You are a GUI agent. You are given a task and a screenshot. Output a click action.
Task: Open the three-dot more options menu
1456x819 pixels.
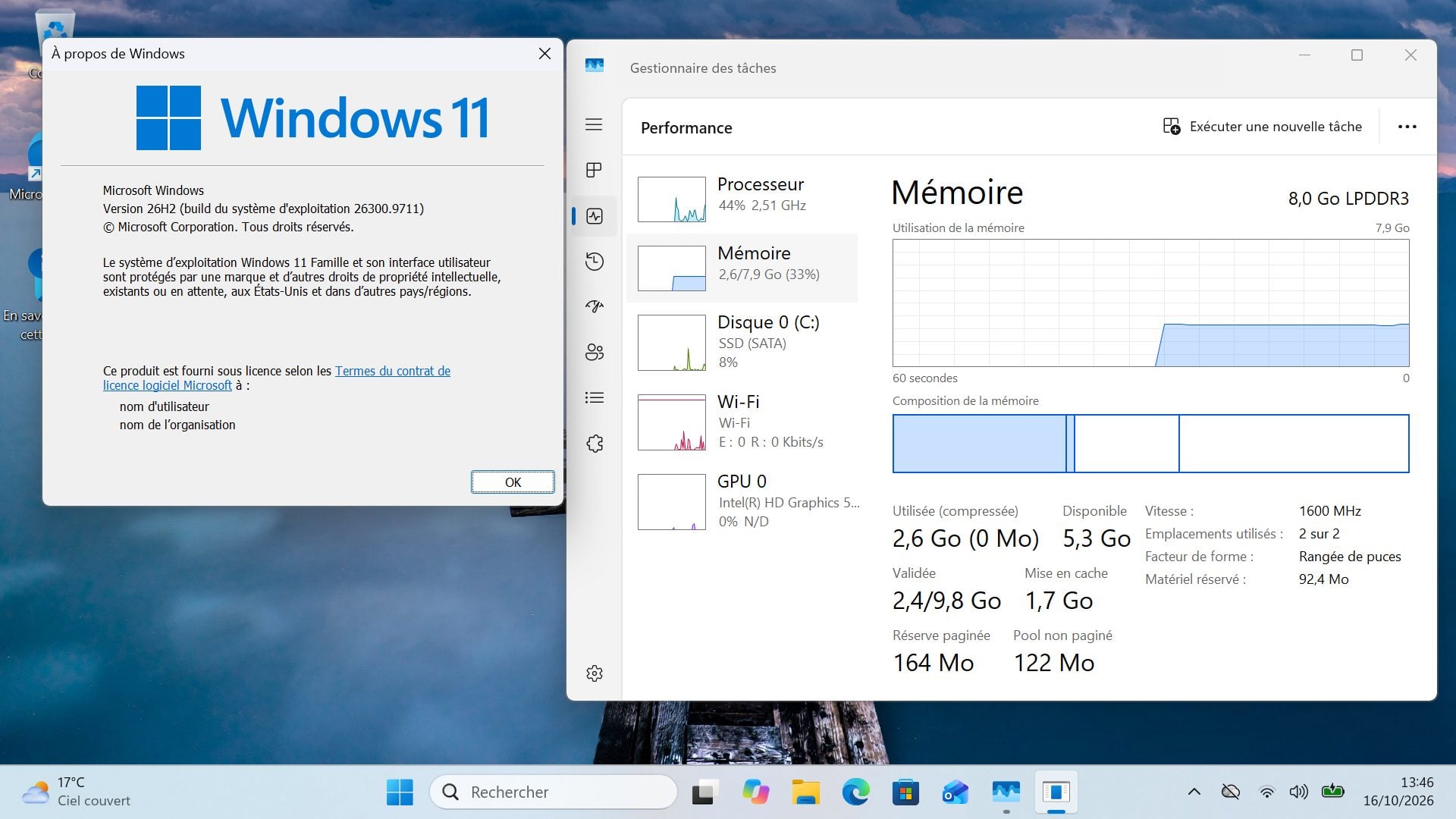[1407, 127]
